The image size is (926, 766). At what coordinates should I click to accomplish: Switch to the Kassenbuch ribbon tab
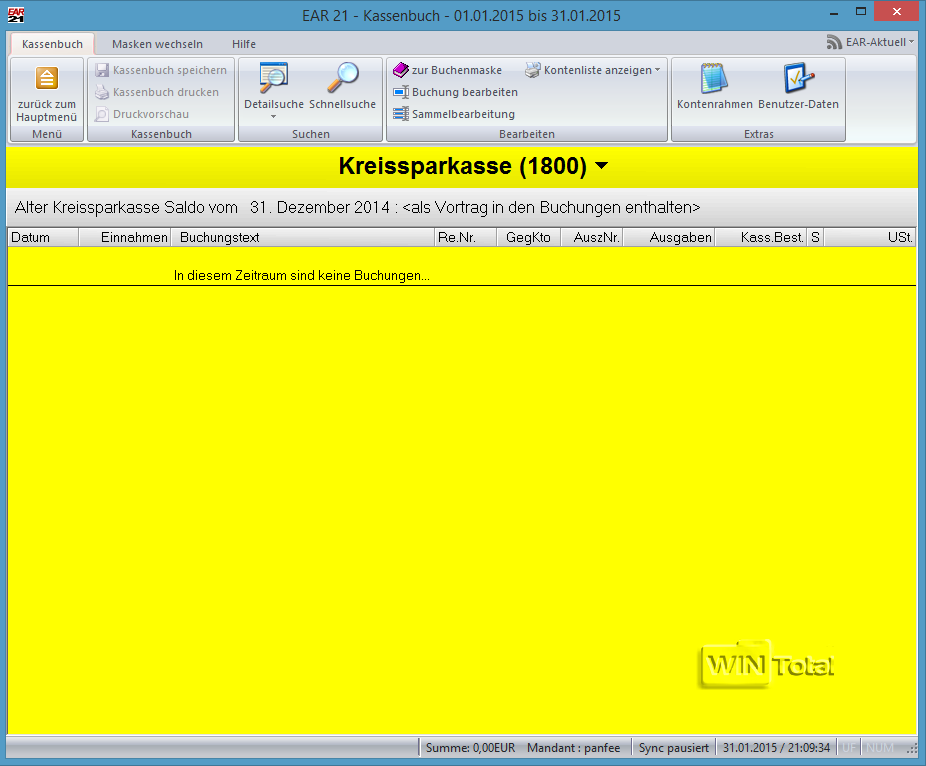pos(52,44)
